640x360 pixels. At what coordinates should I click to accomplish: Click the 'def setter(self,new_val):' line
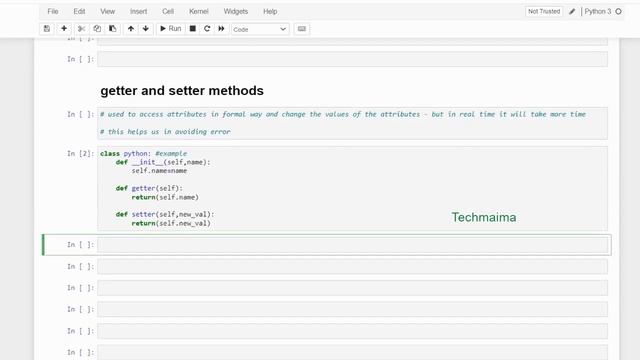pyautogui.click(x=165, y=214)
